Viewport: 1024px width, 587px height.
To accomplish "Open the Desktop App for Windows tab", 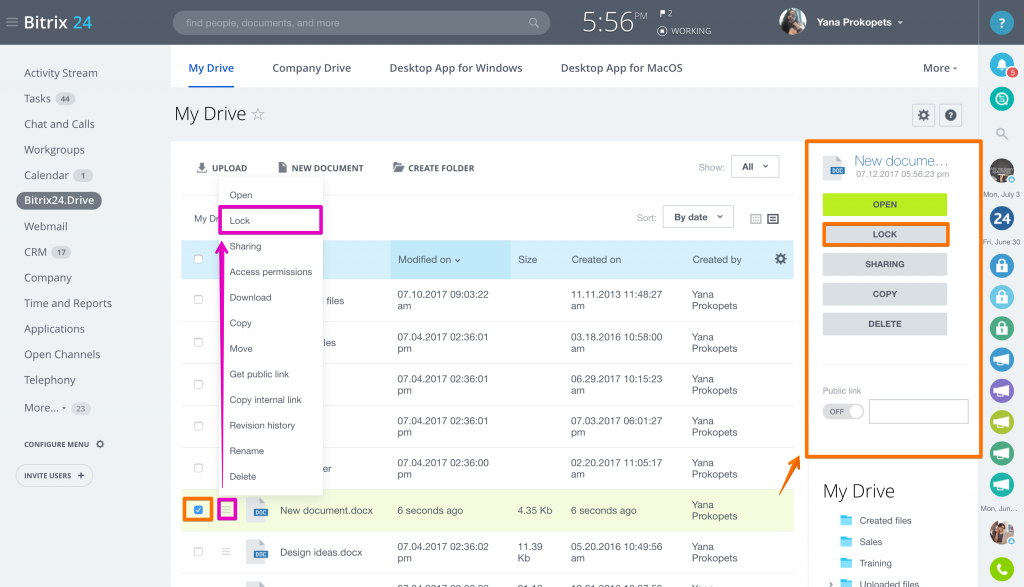I will click(x=456, y=68).
